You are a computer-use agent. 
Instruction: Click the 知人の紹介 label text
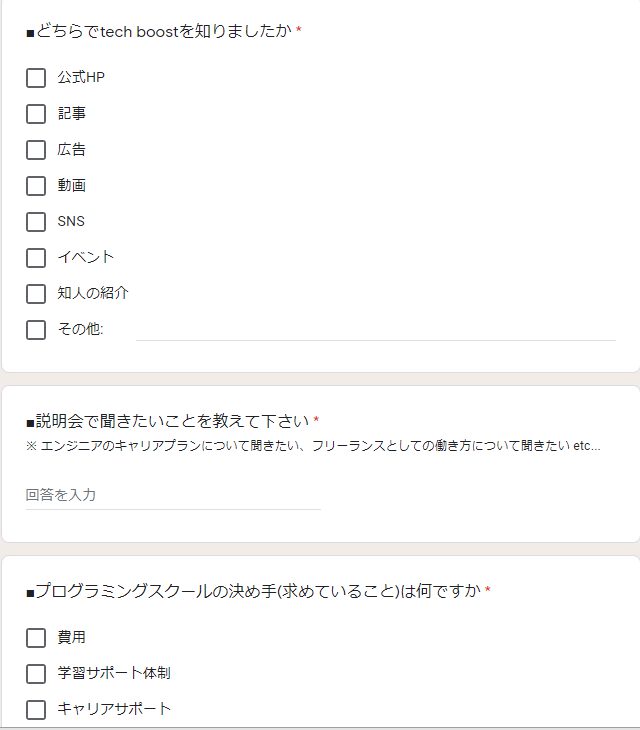coord(93,294)
